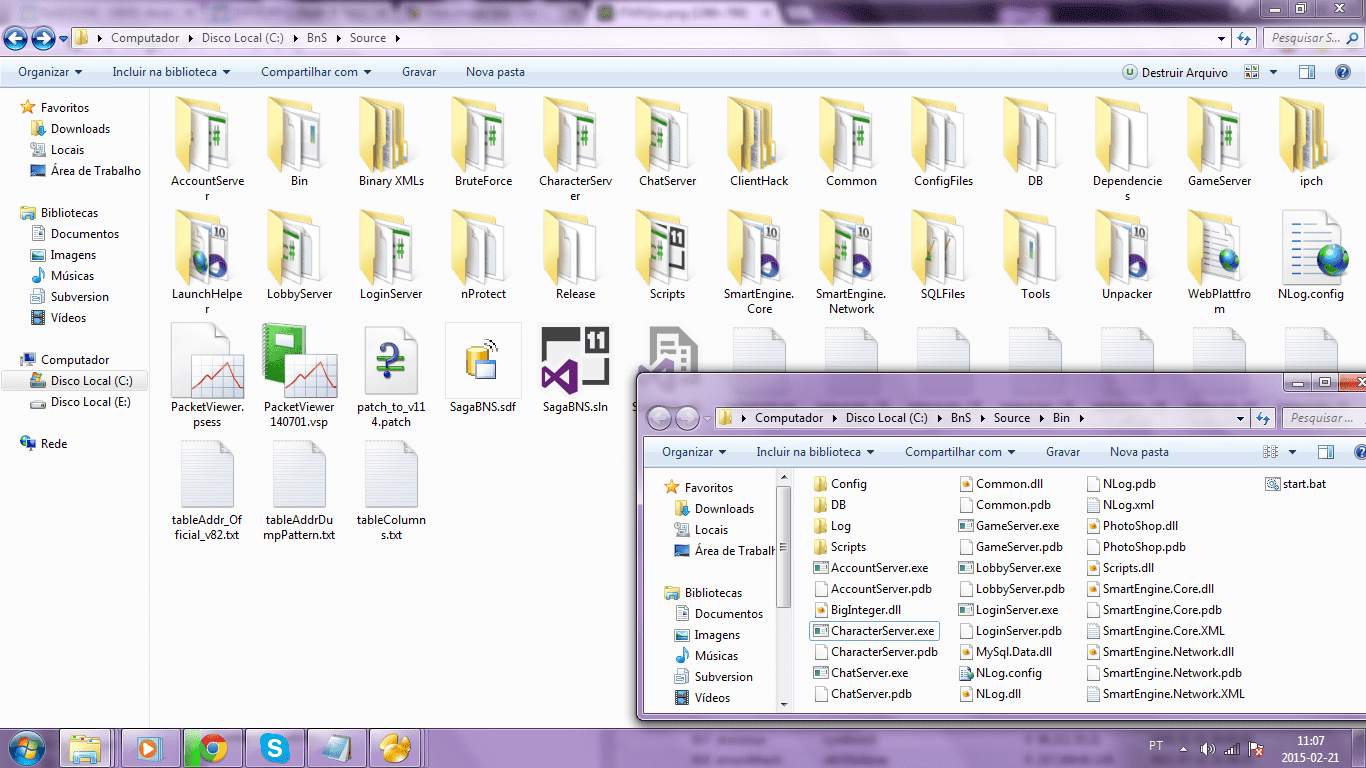Click the help icon in Source window toolbar
The image size is (1366, 768).
(1343, 72)
